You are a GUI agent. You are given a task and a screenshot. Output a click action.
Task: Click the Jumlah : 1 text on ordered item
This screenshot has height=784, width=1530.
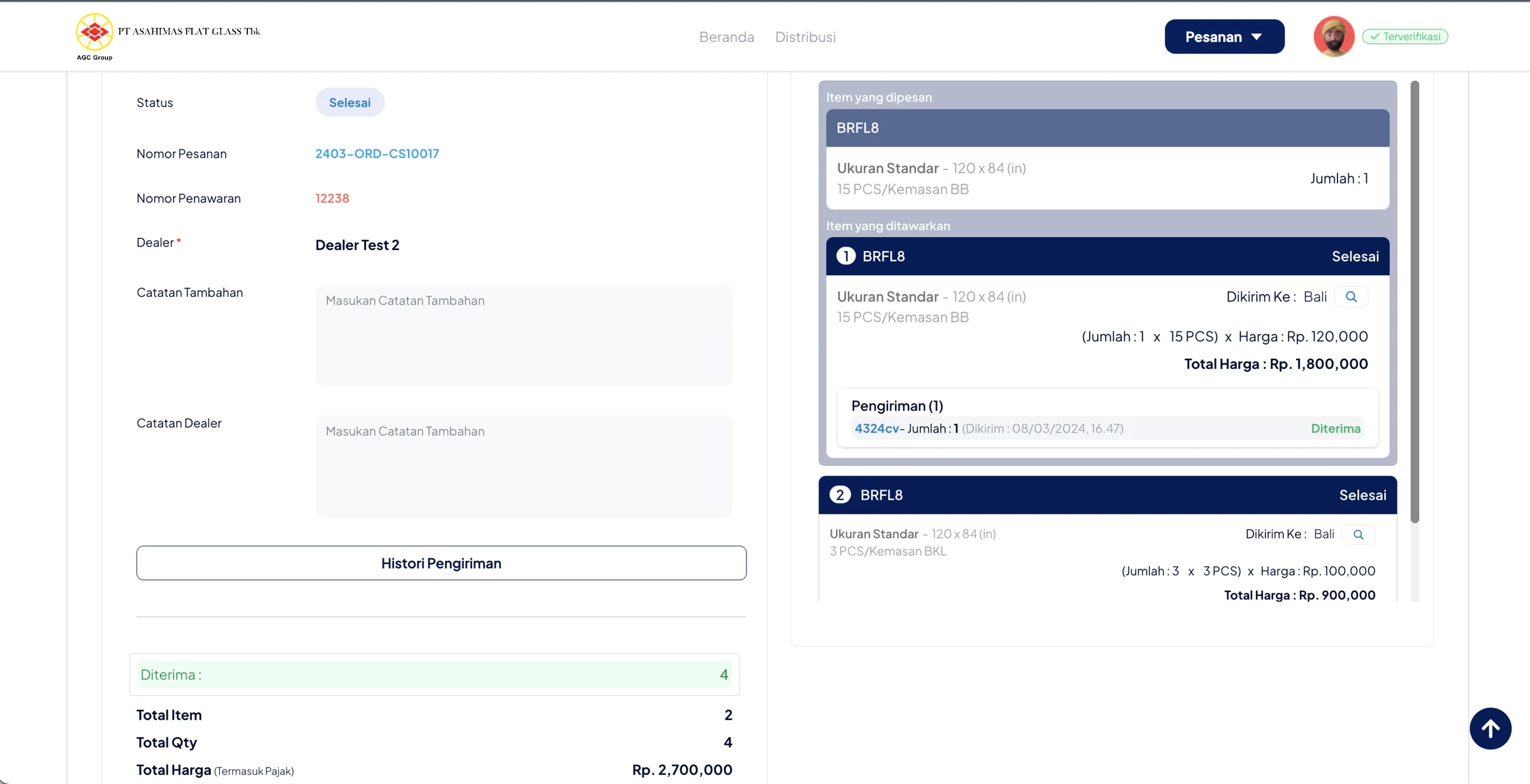[x=1339, y=178]
